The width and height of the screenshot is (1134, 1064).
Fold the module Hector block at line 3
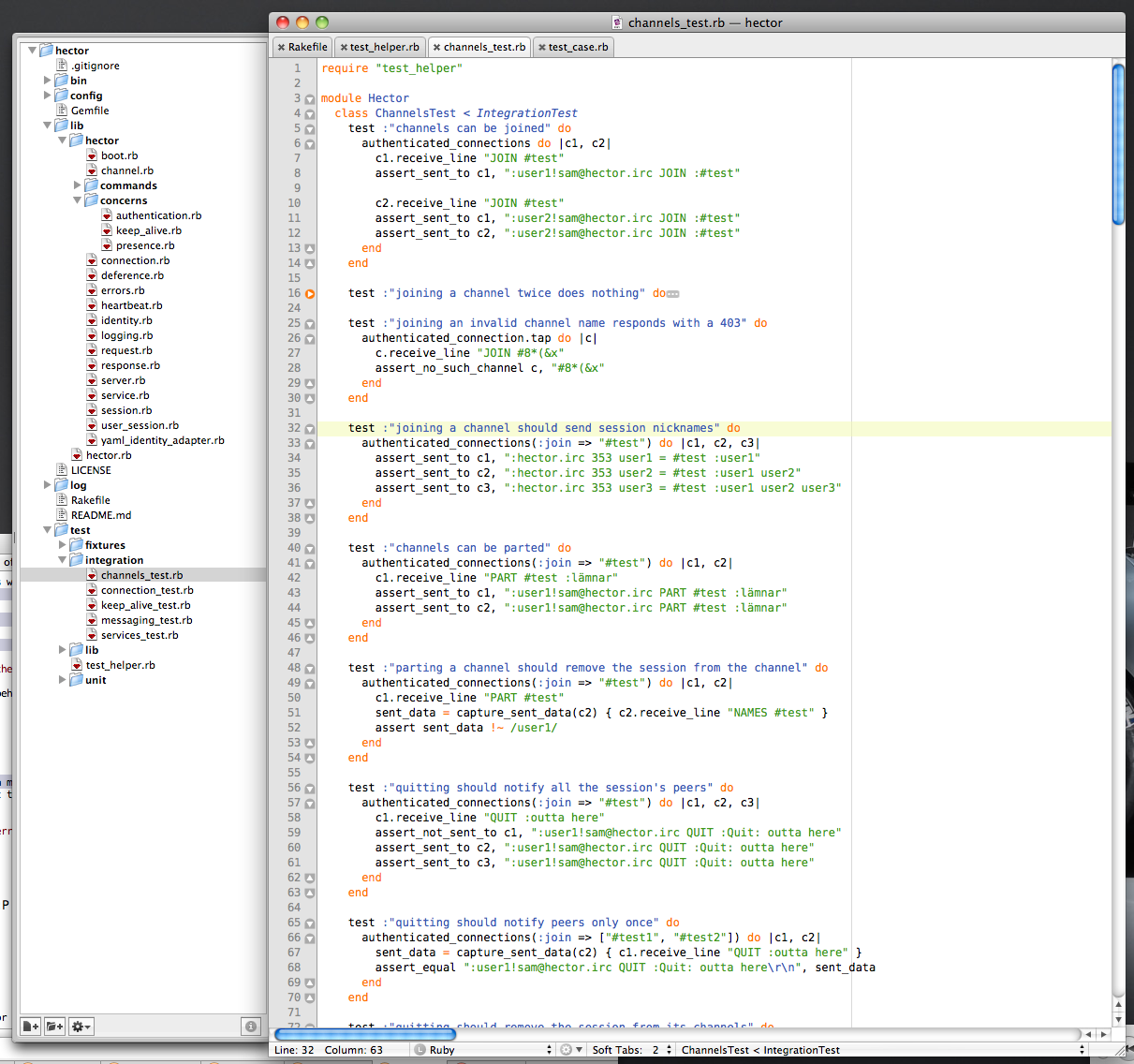(x=310, y=99)
